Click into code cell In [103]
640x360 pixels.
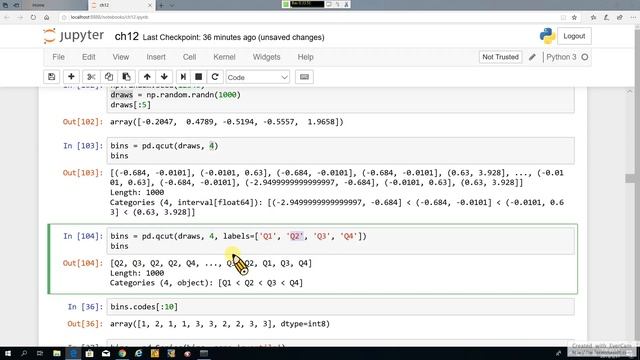(340, 151)
